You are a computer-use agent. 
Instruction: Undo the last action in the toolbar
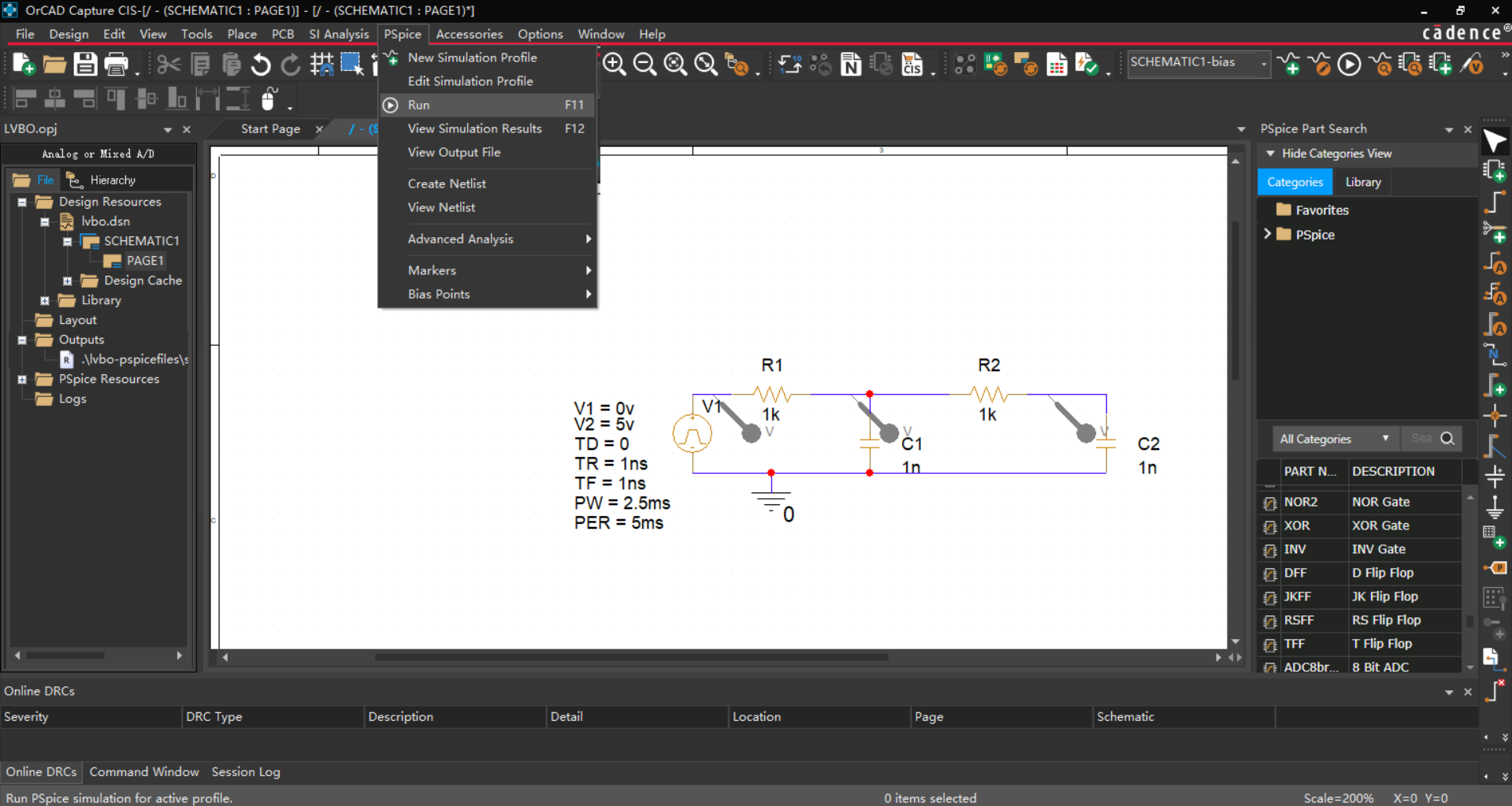(261, 64)
